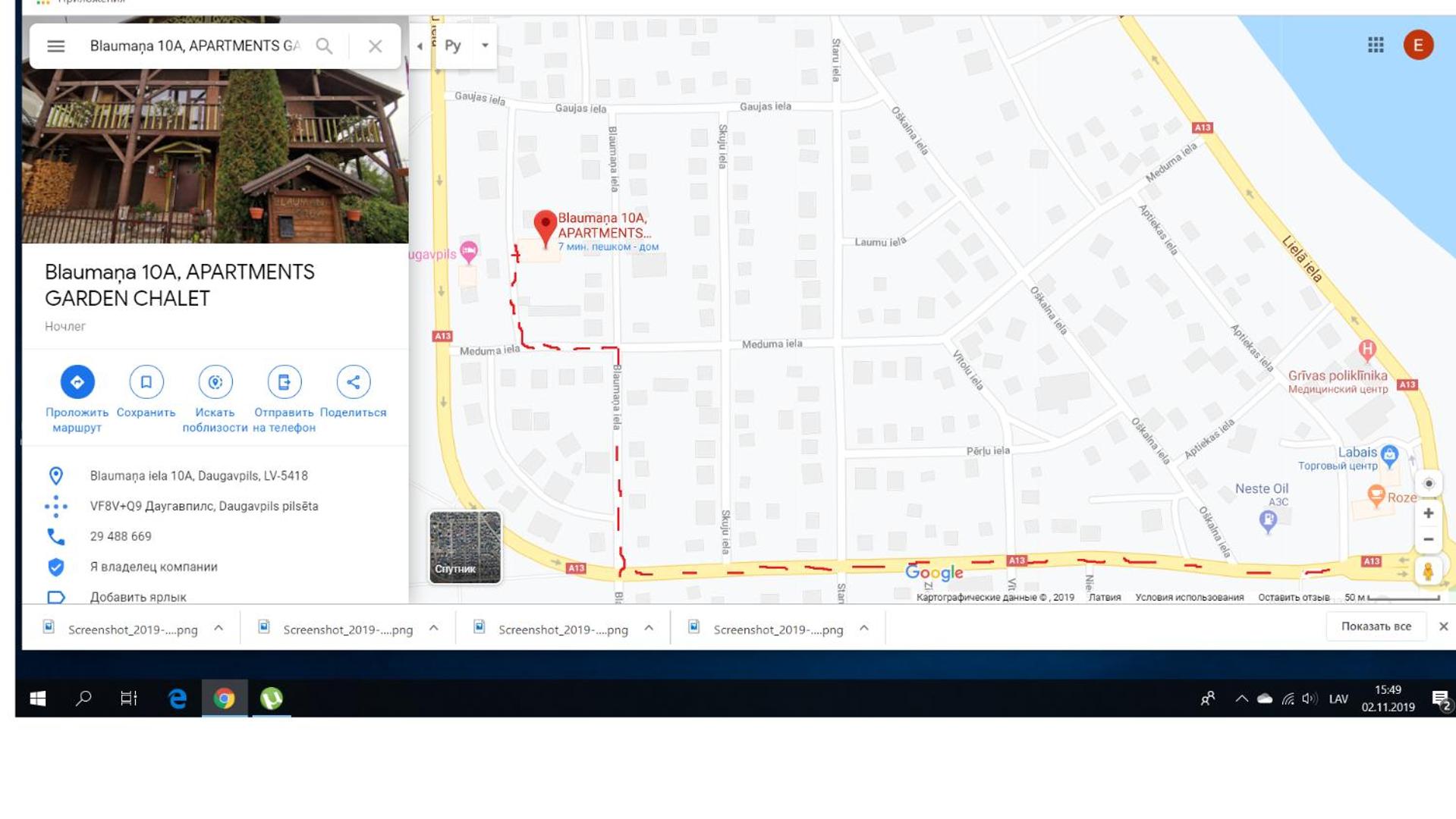Zoom out the map with minus button
This screenshot has width=1456, height=819.
(1428, 539)
